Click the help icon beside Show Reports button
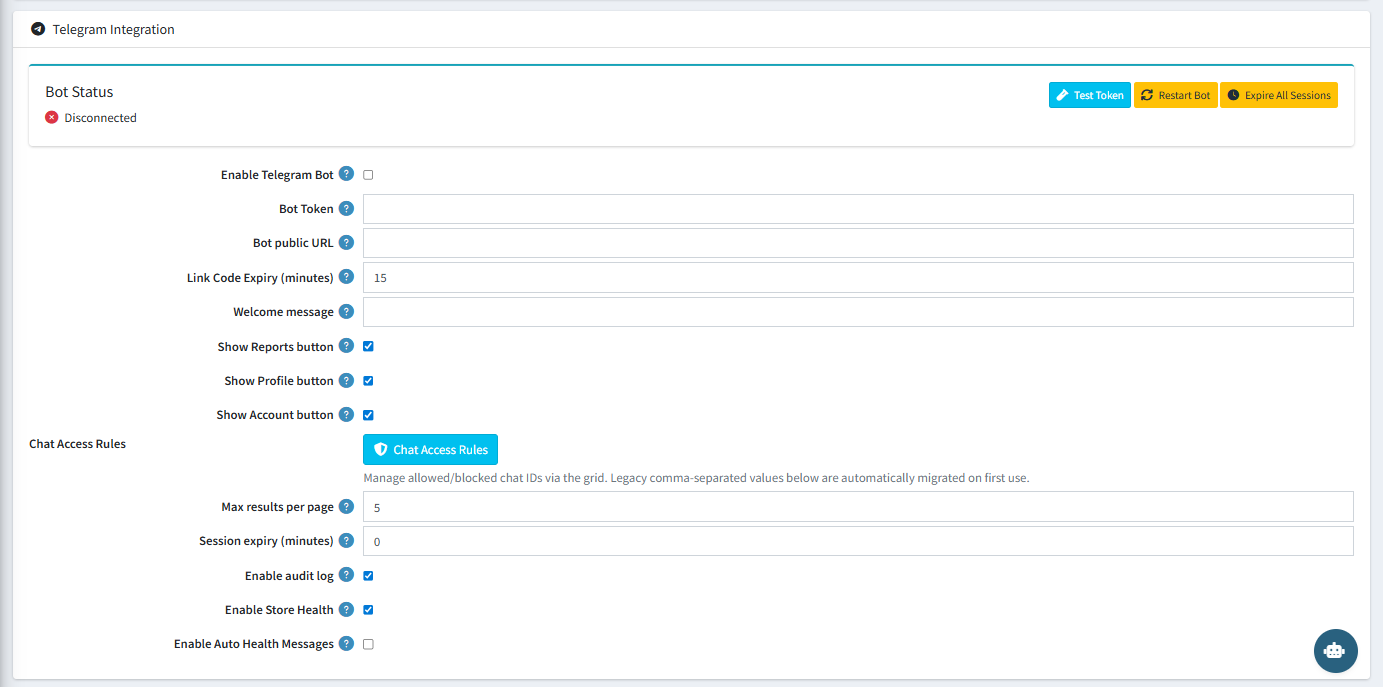The height and width of the screenshot is (687, 1383). 346,346
